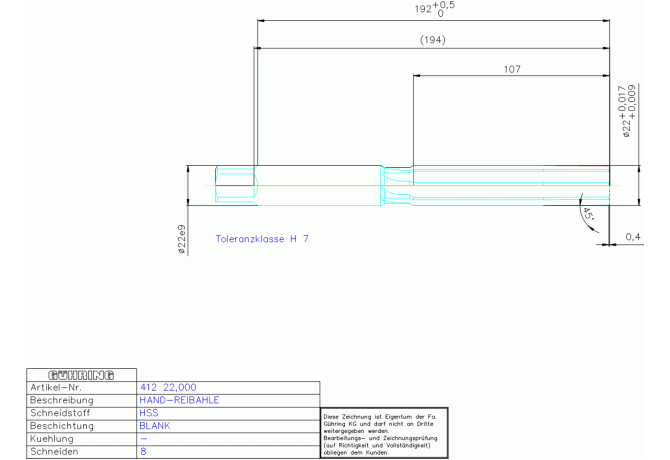Click the article number 412 22,000
This screenshot has width=670, height=460.
tap(168, 387)
